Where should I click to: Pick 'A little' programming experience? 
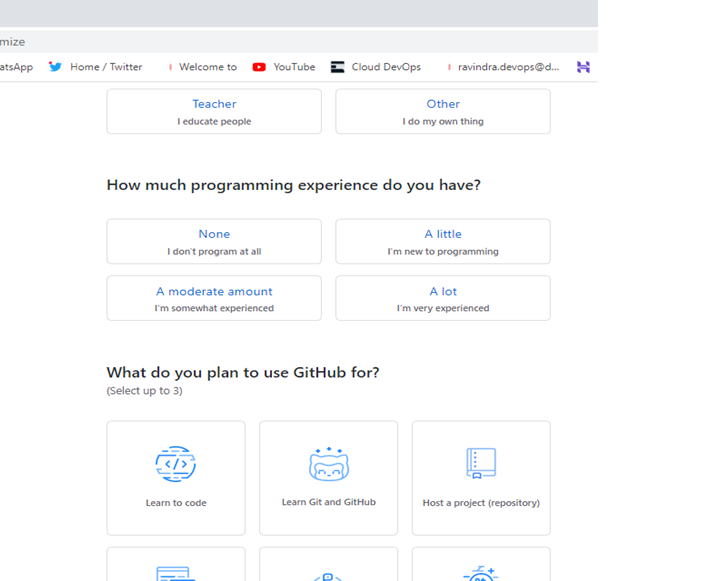[443, 242]
